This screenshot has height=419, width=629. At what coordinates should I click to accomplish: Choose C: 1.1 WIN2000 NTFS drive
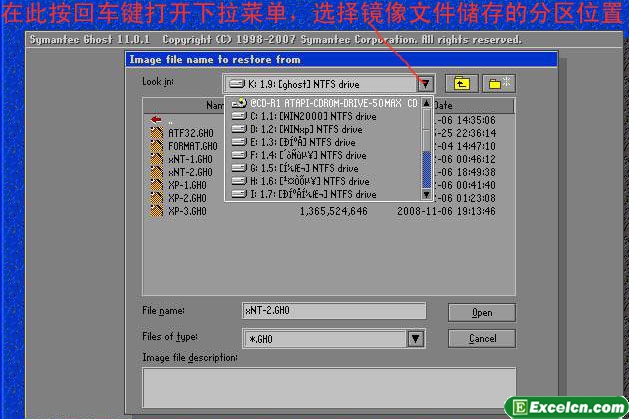pyautogui.click(x=304, y=116)
